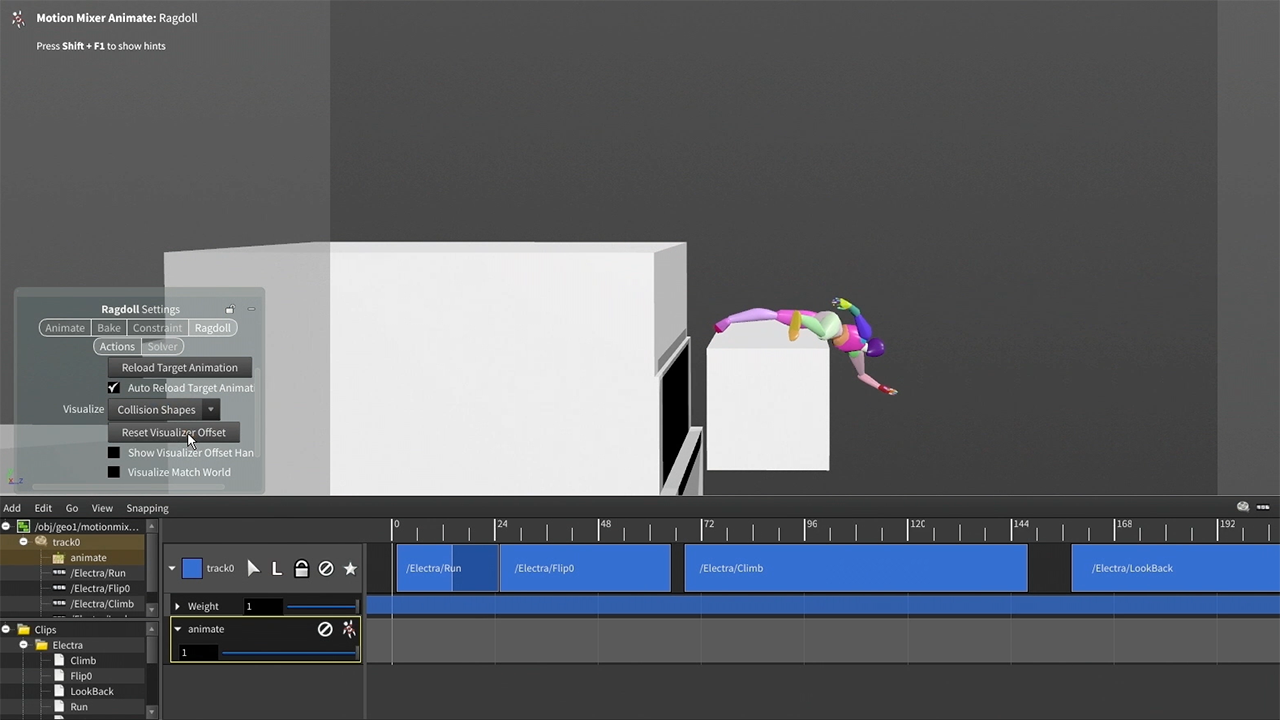Lock track0 with the padlock icon
This screenshot has width=1280, height=720.
pos(301,568)
